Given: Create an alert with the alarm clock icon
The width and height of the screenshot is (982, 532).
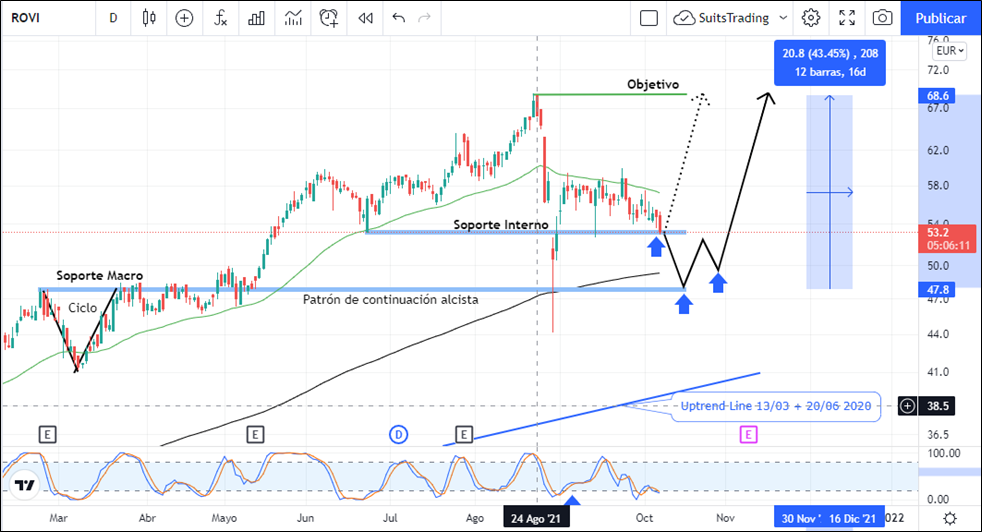Looking at the screenshot, I should coord(329,18).
